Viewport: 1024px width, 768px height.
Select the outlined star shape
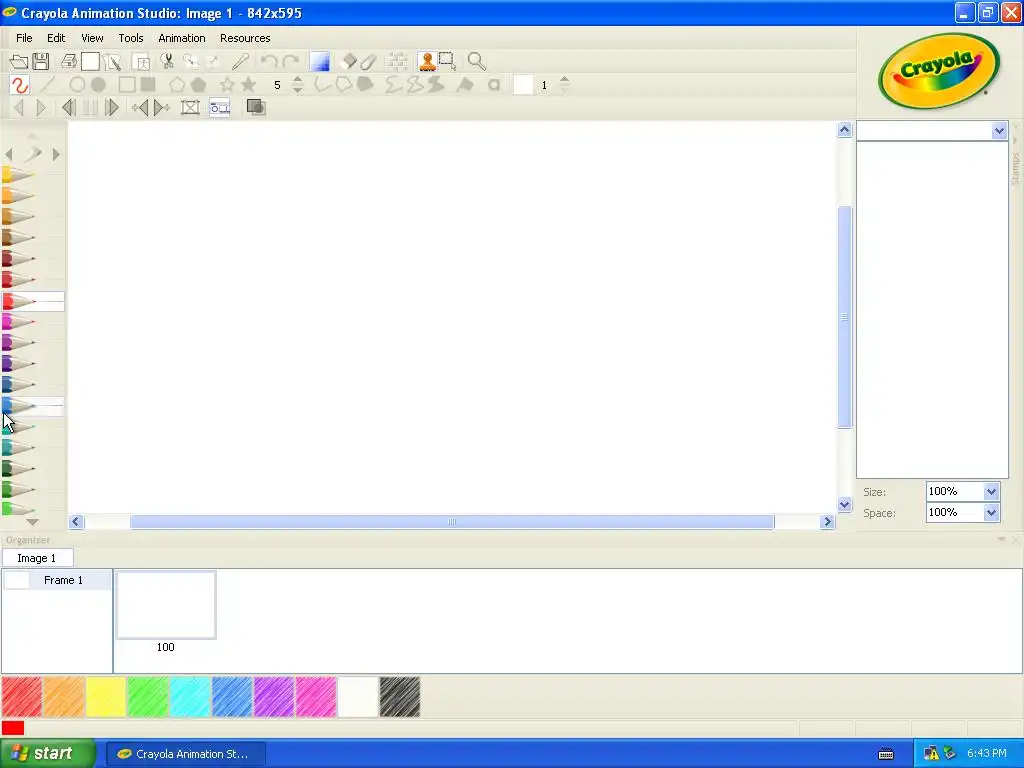227,85
